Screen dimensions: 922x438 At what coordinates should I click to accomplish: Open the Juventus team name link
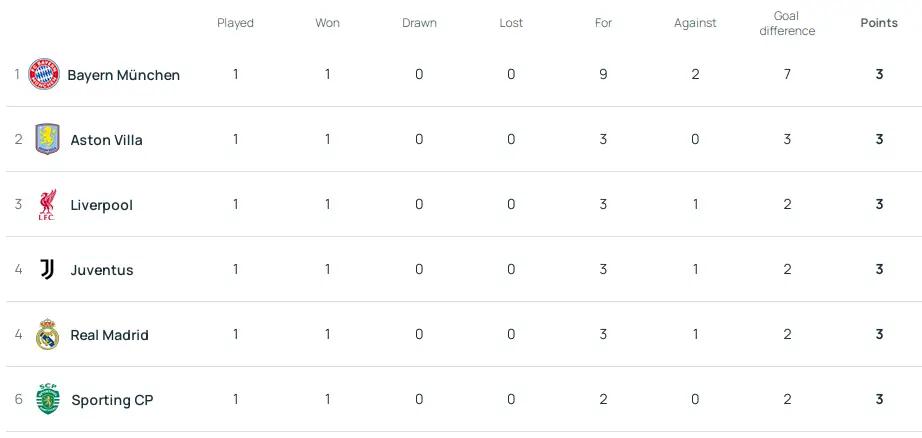tap(102, 270)
